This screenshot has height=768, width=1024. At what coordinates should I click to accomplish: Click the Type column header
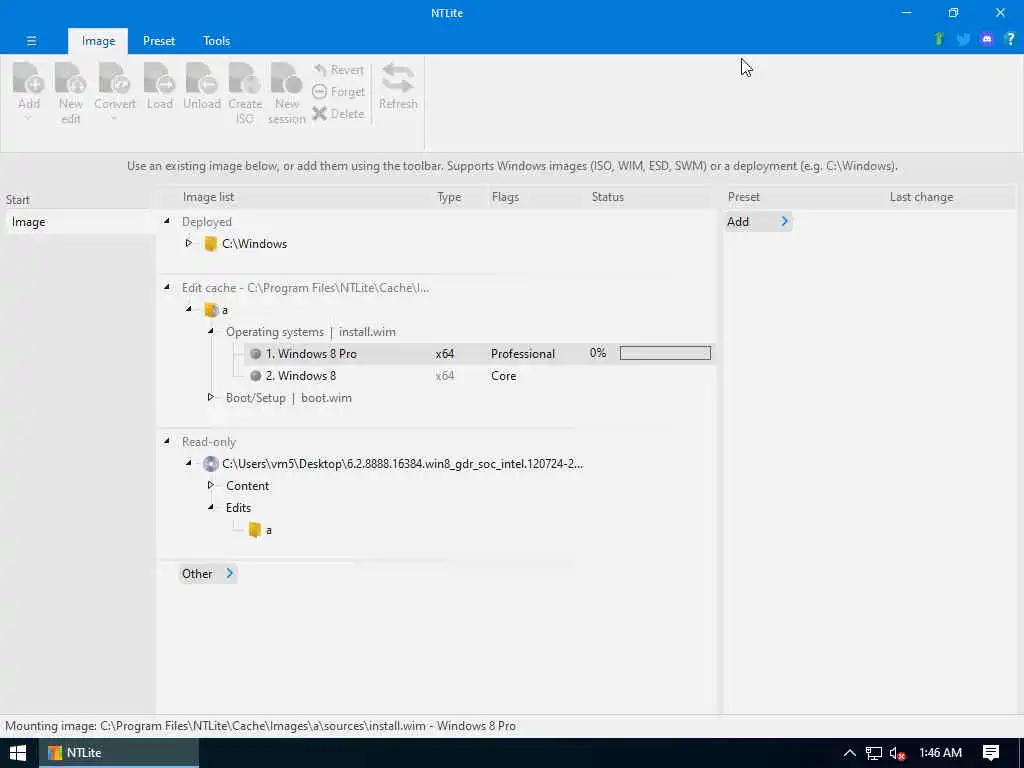click(449, 197)
